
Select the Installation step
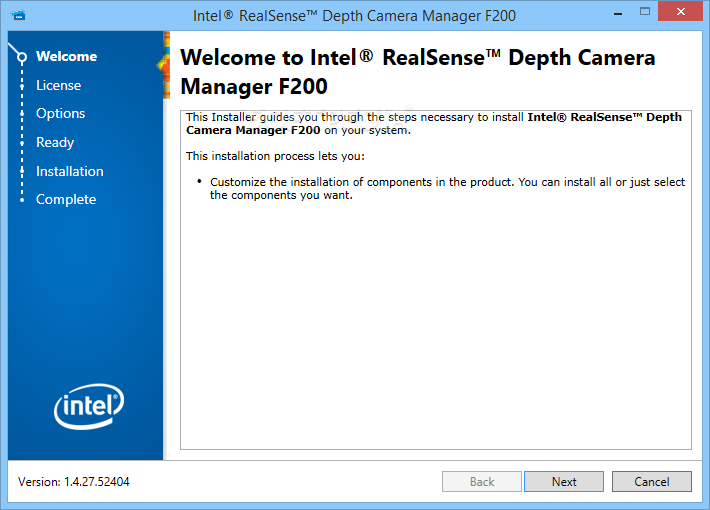70,171
